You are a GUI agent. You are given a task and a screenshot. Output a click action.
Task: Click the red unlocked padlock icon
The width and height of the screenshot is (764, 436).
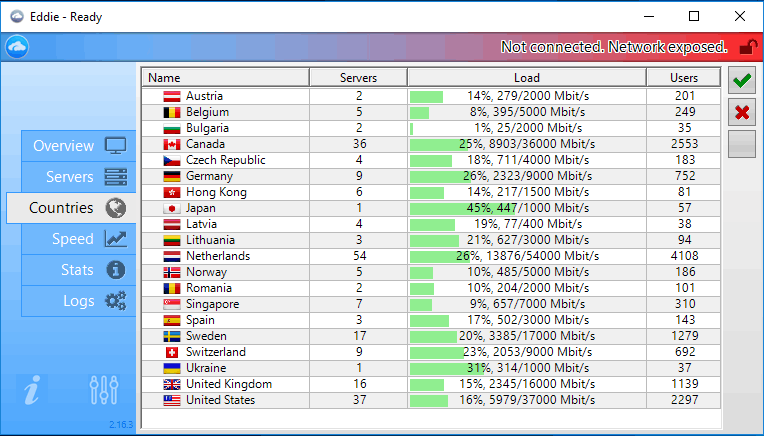(x=748, y=47)
